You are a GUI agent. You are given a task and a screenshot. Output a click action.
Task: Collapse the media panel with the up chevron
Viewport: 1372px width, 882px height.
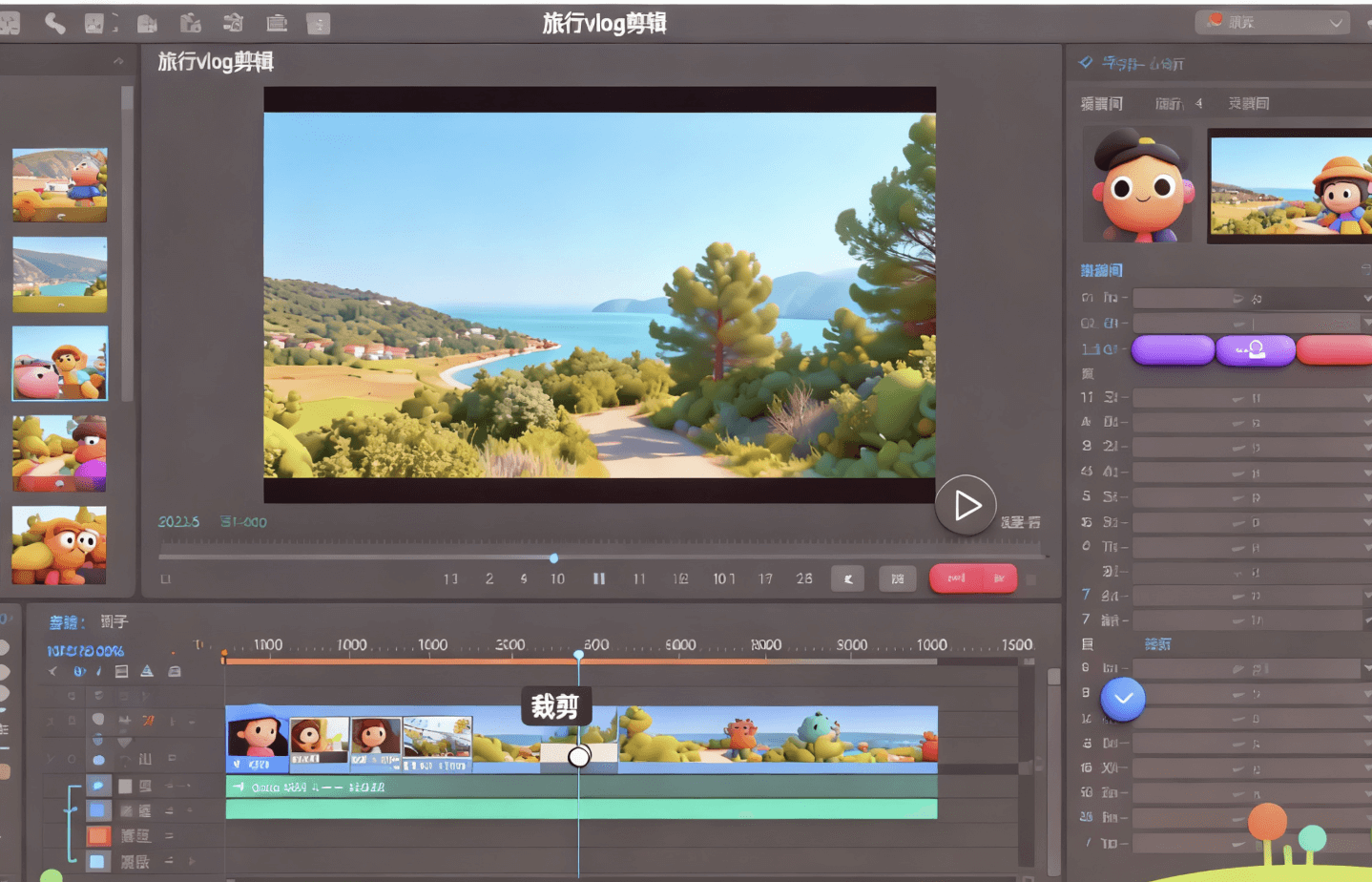click(x=118, y=62)
